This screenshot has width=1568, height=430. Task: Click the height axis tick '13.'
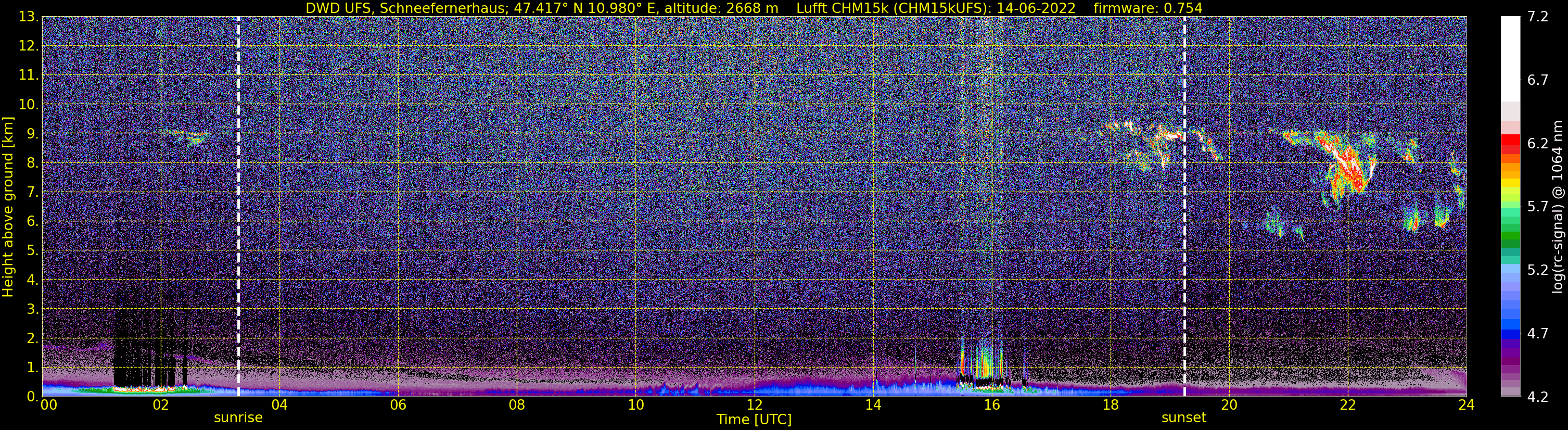29,17
